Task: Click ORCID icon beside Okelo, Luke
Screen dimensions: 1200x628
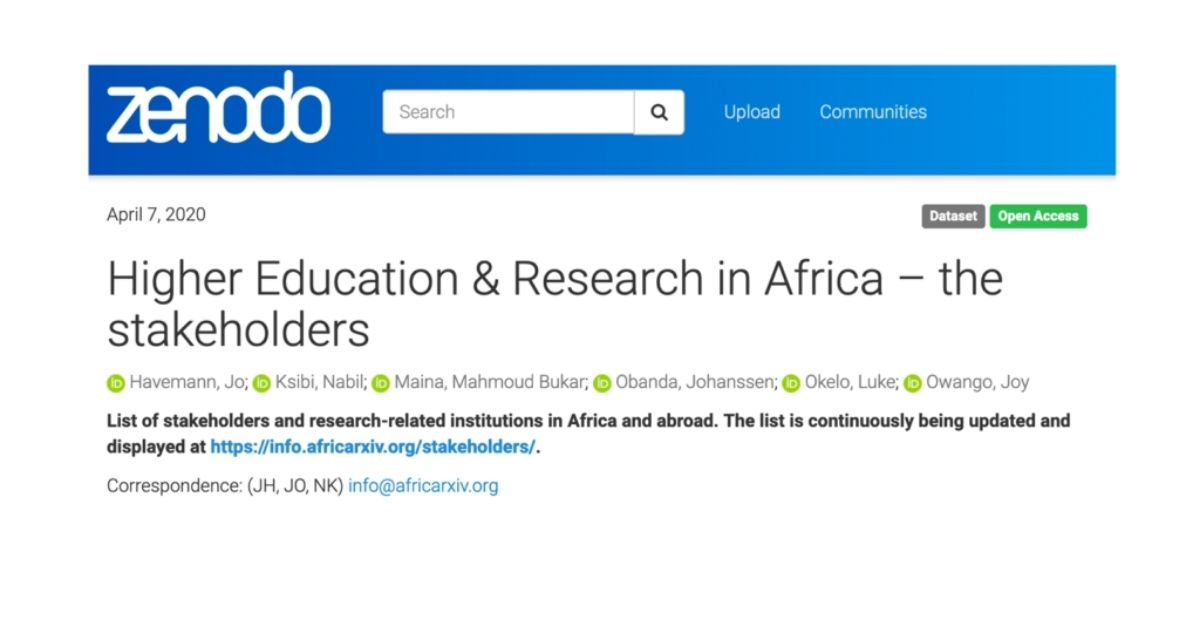Action: [x=791, y=383]
